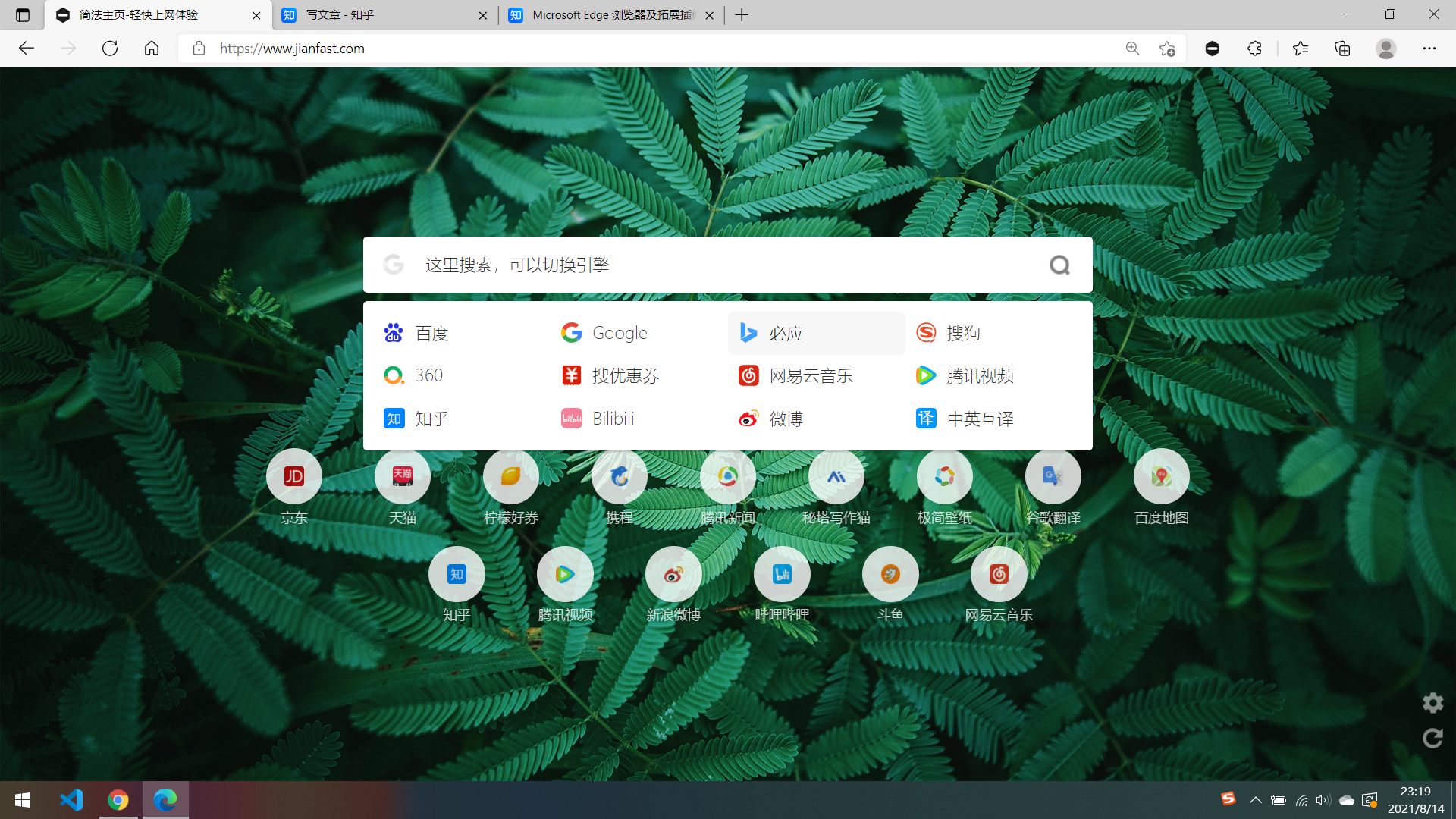This screenshot has height=819, width=1456.
Task: Open the 天猫 shortcut icon
Action: tap(402, 476)
